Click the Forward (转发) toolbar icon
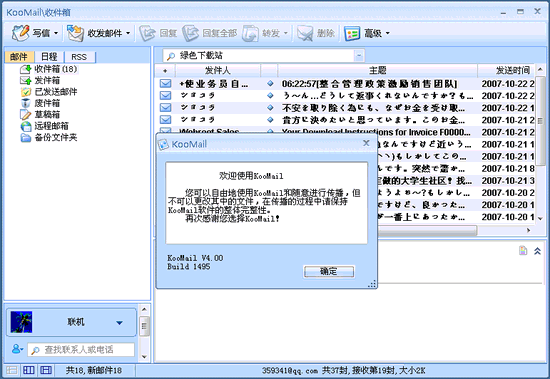The image size is (550, 379). tap(250, 33)
